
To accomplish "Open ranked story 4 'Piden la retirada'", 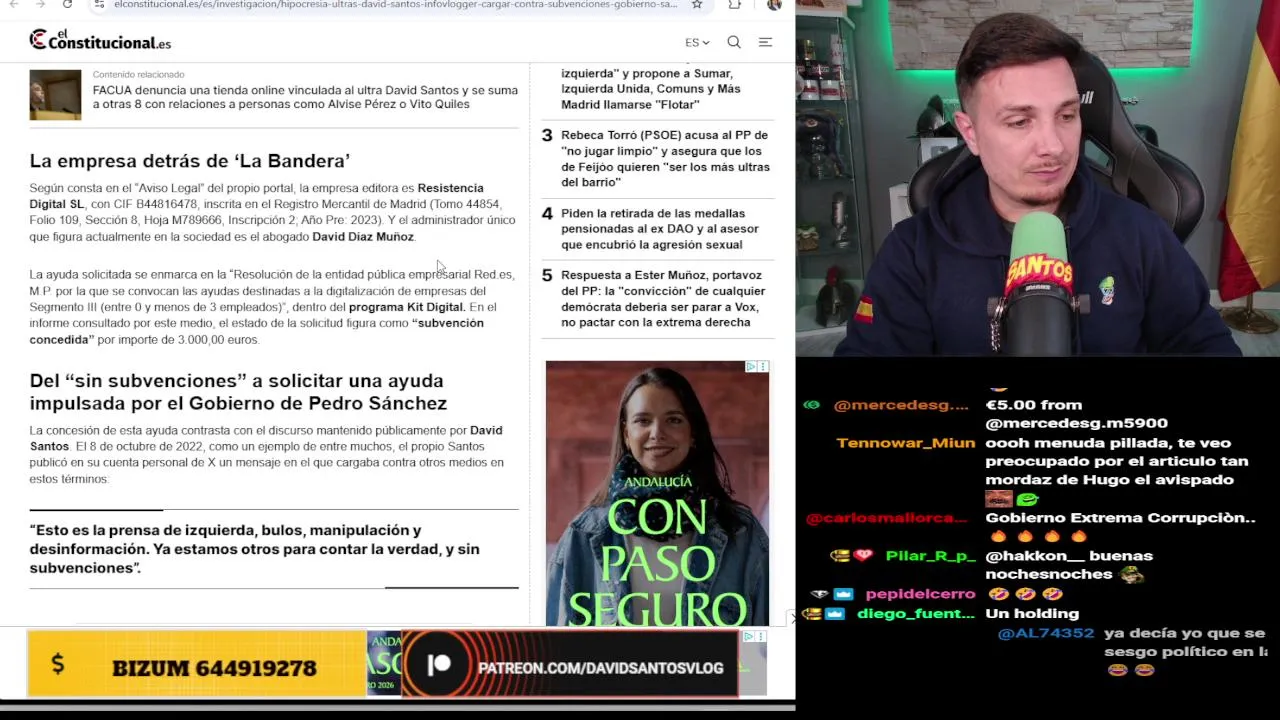I will [660, 229].
